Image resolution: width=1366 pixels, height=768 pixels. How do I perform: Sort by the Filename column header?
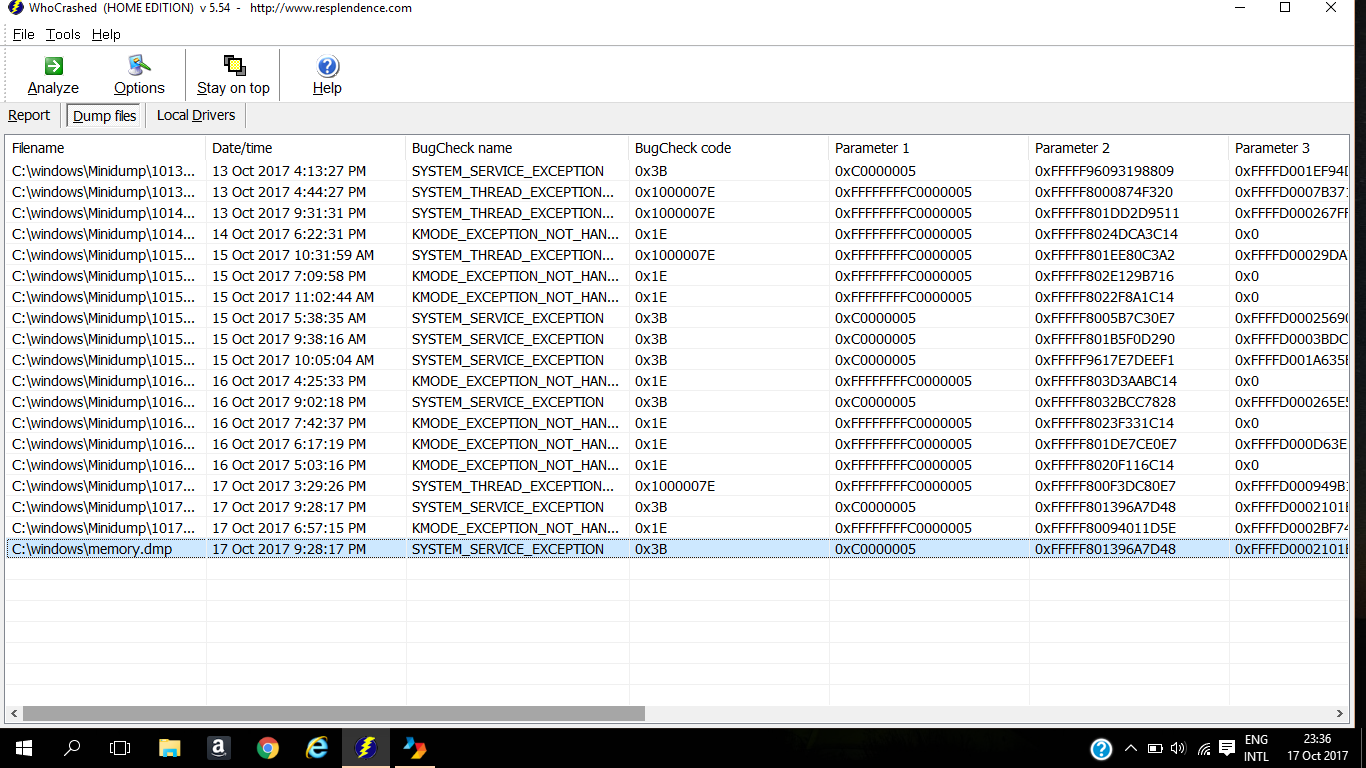pyautogui.click(x=106, y=148)
